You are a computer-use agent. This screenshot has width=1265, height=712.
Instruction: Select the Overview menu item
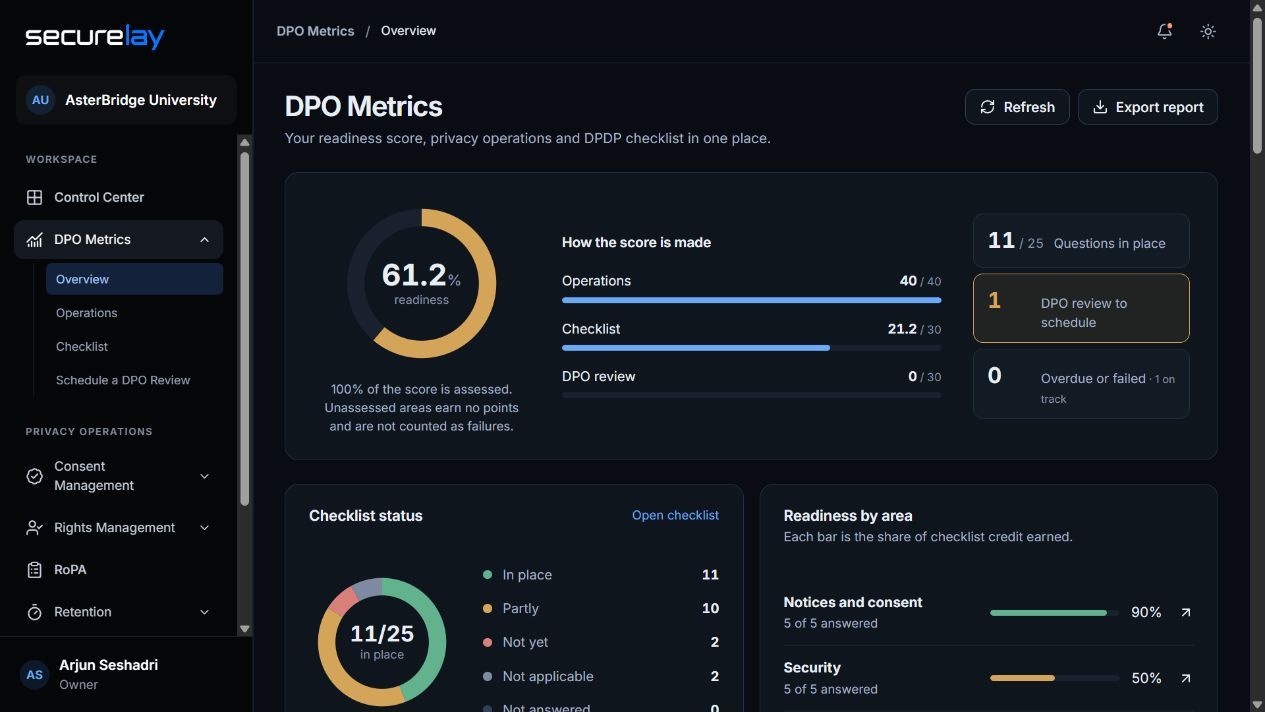click(134, 279)
